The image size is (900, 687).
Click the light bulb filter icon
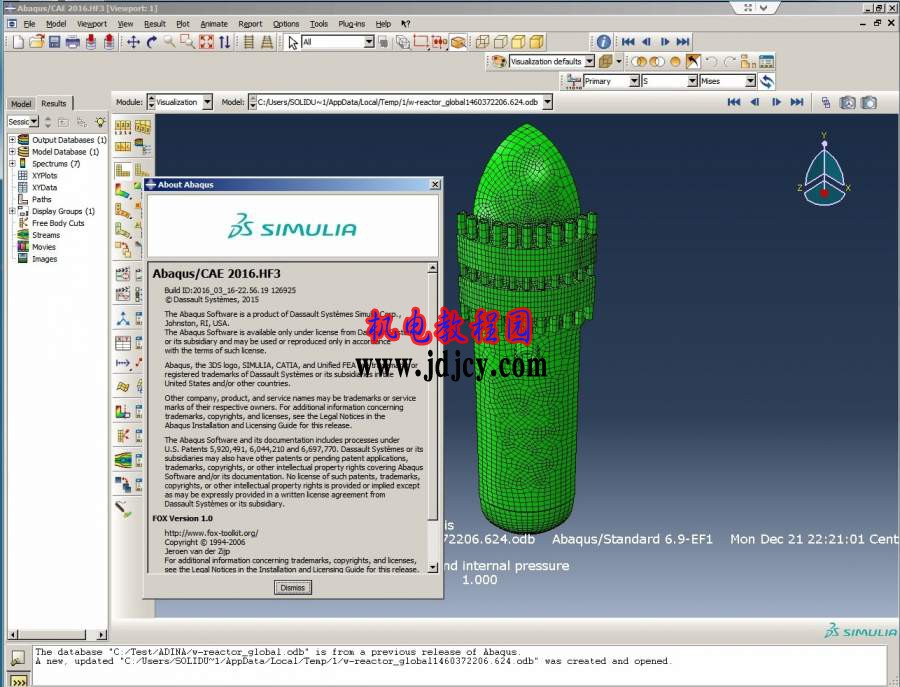(100, 122)
